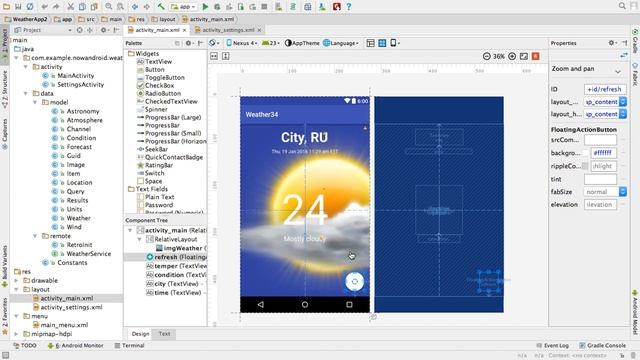
Task: Select the floating refresh button in preview
Action: pos(354,281)
